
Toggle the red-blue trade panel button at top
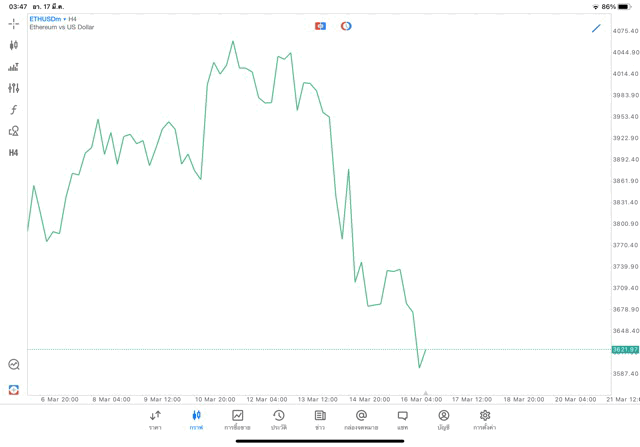point(320,26)
